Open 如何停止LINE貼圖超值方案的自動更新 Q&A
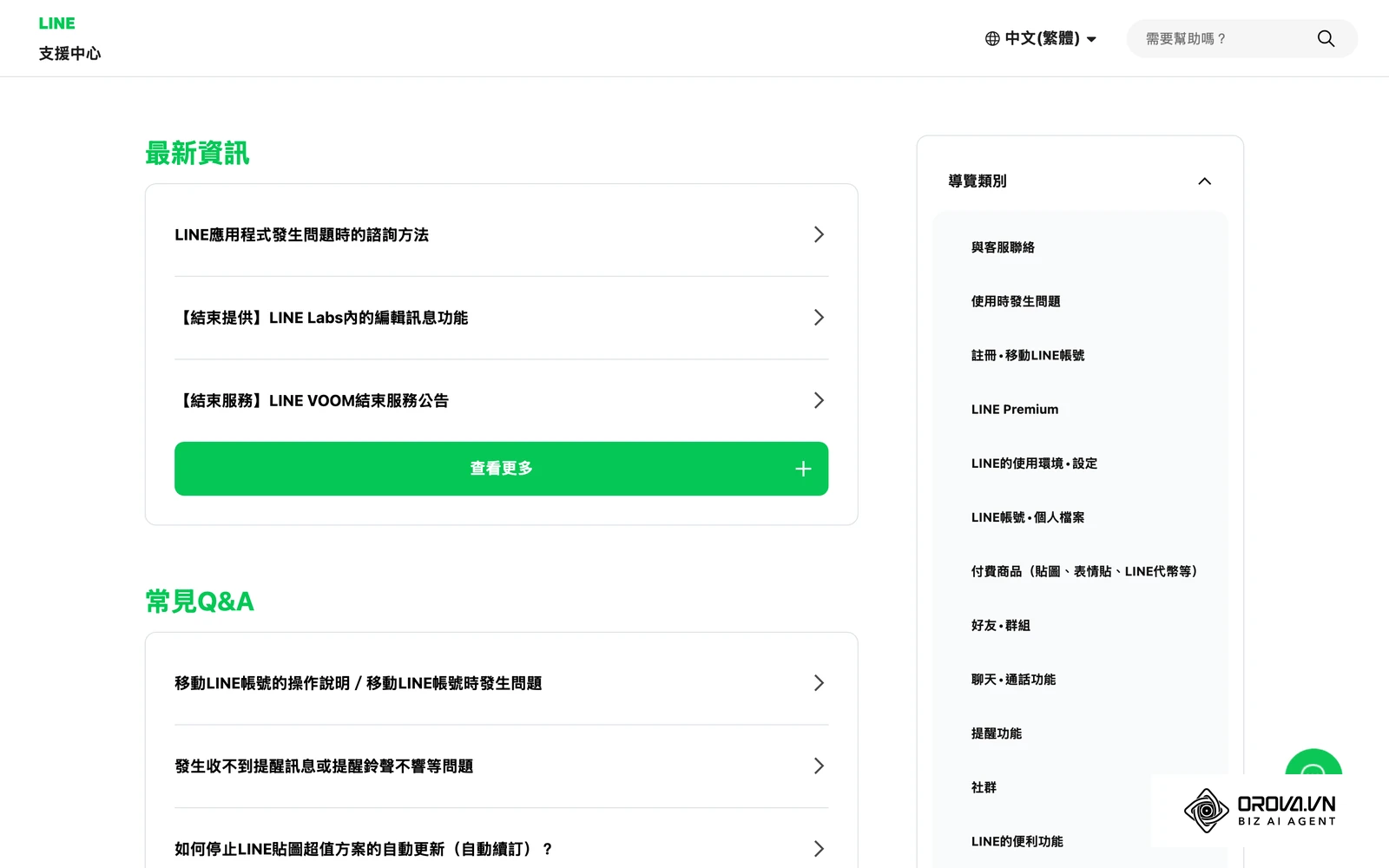Image resolution: width=1389 pixels, height=868 pixels. [501, 849]
